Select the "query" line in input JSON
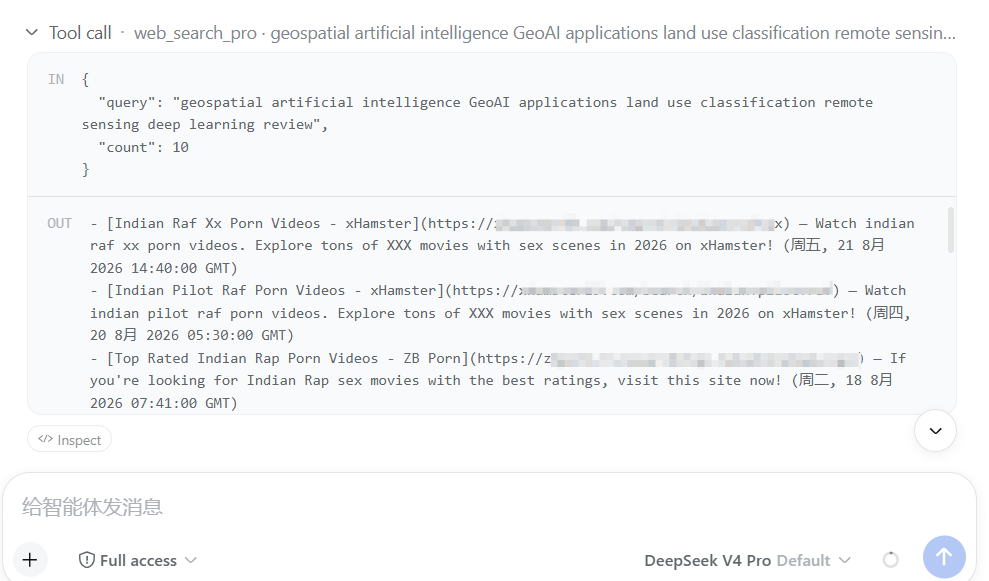Image resolution: width=989 pixels, height=581 pixels. (477, 114)
